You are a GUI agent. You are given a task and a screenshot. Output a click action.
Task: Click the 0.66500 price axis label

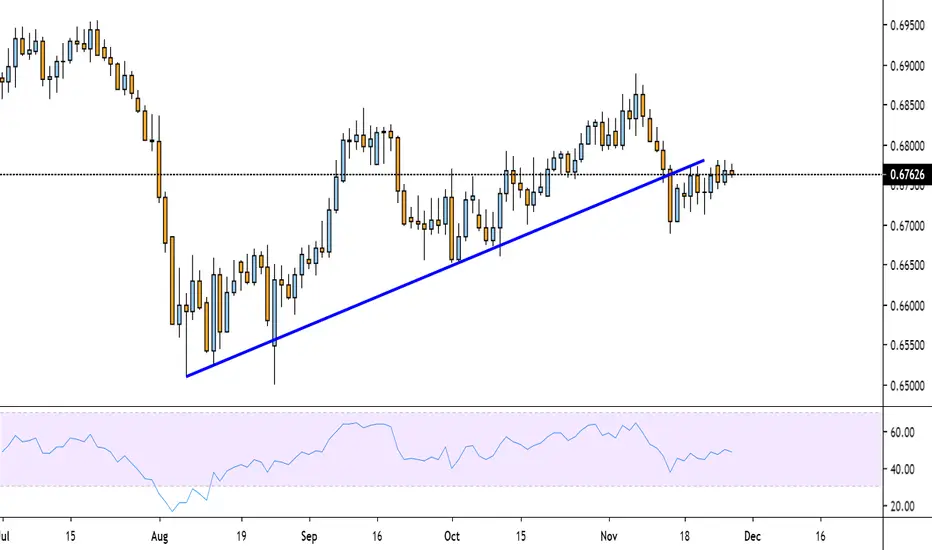(x=908, y=265)
